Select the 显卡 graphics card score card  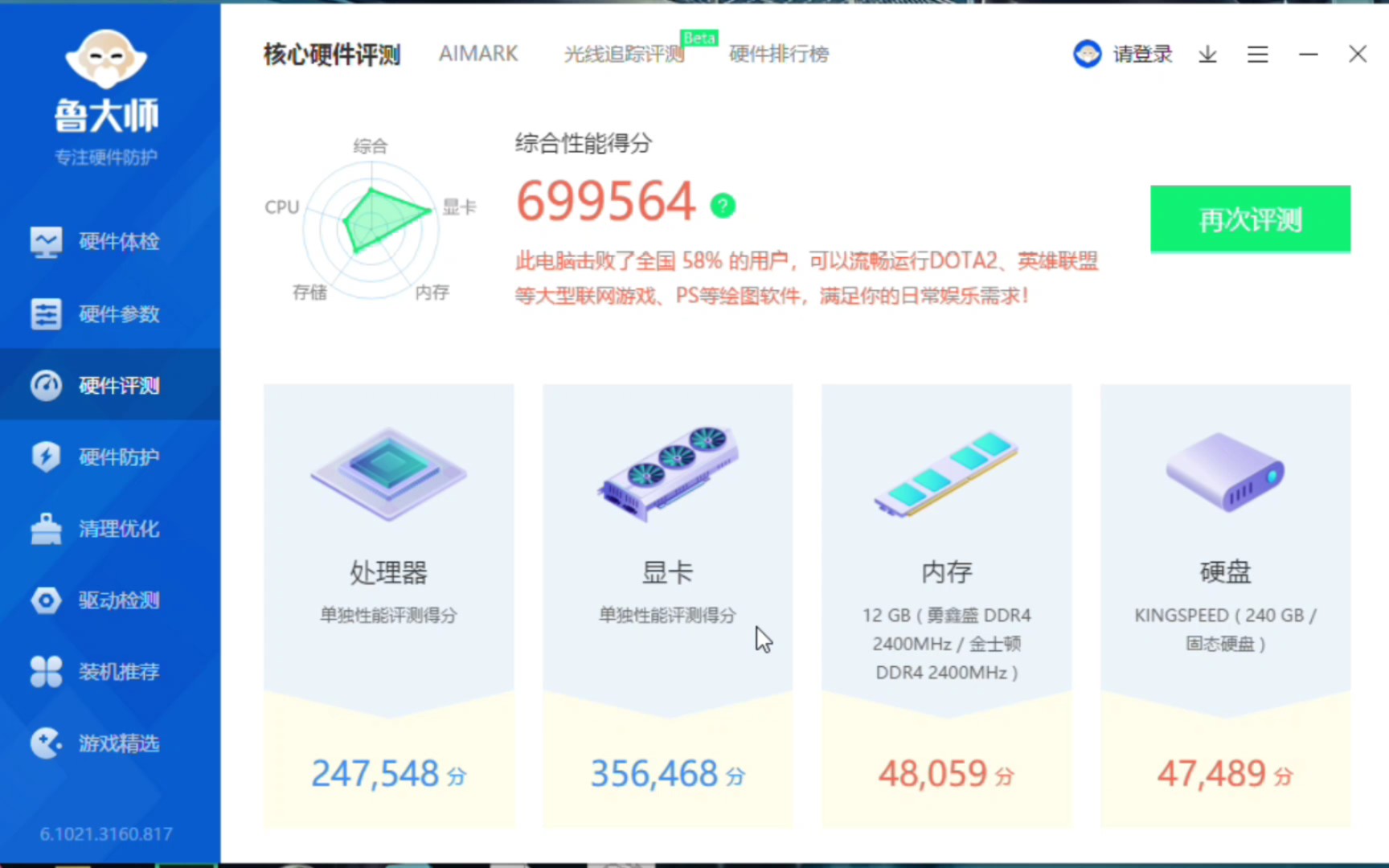[667, 603]
